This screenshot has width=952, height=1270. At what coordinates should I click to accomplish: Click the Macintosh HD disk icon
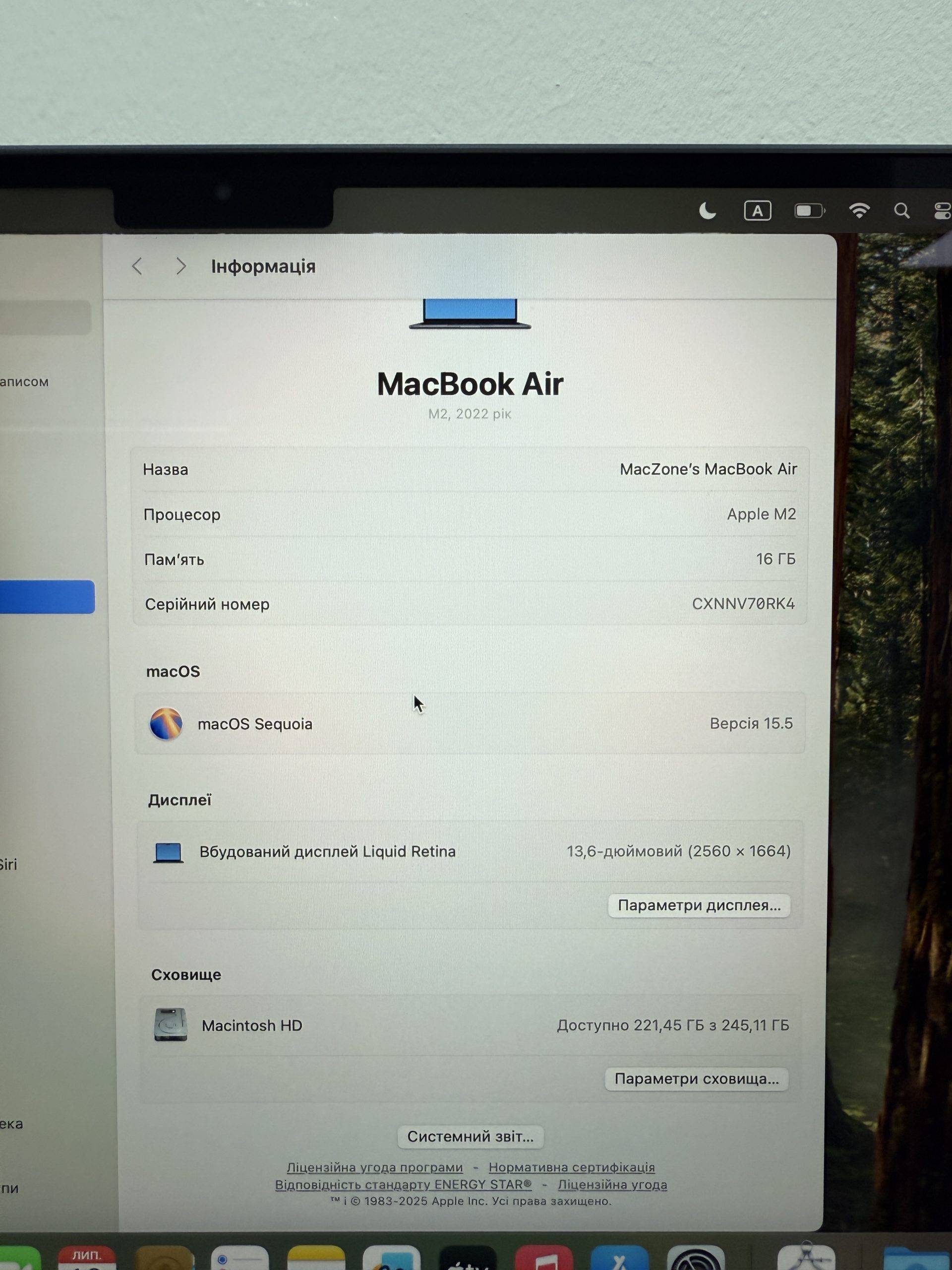171,1025
